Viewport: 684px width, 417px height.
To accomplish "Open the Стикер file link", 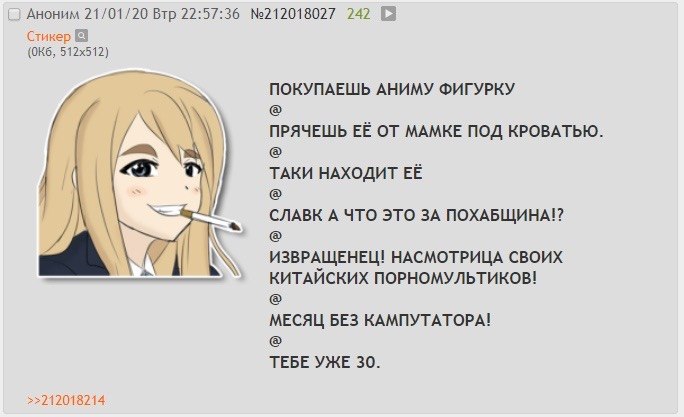I will [48, 36].
